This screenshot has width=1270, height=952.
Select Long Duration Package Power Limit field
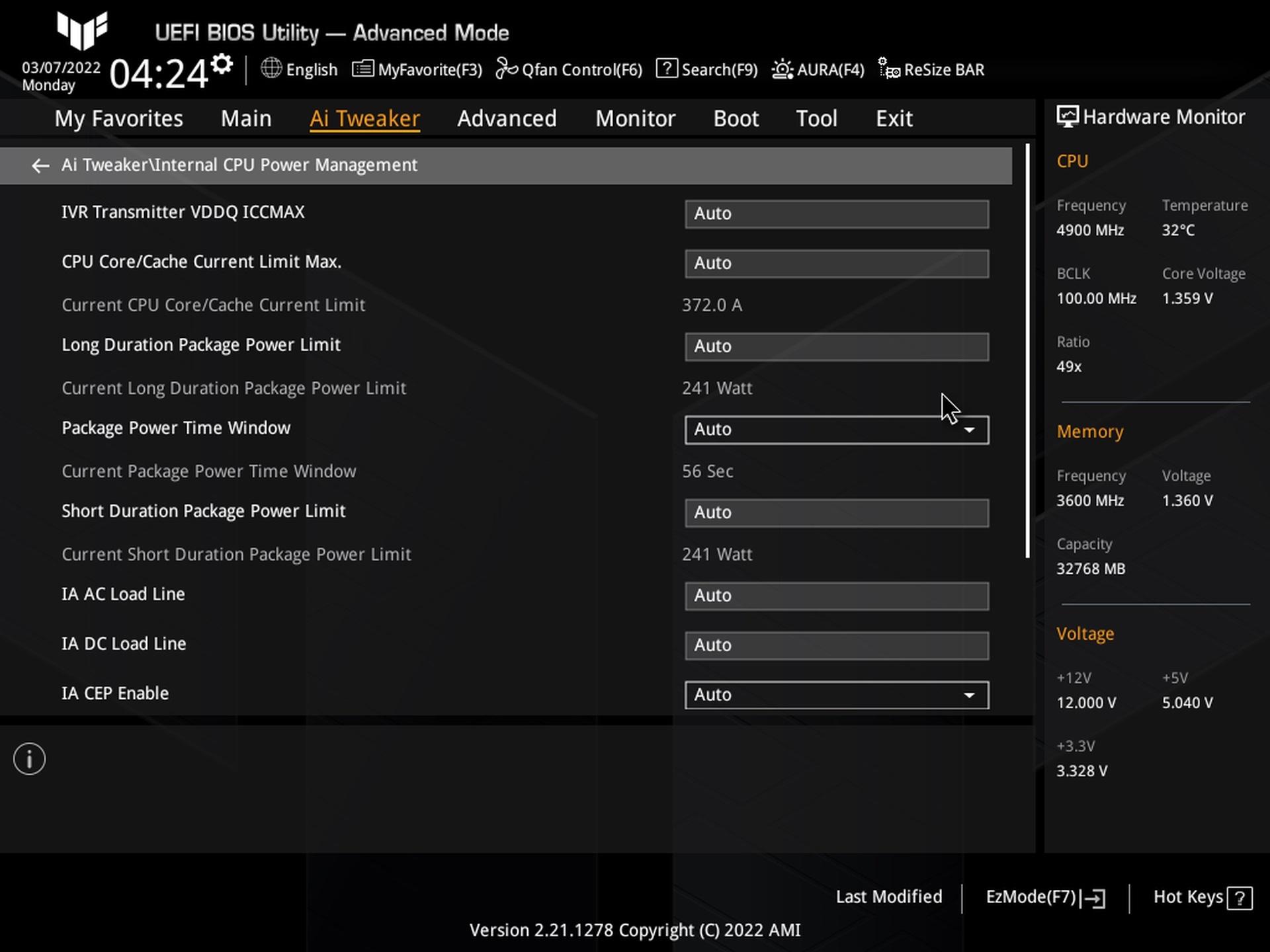(836, 346)
